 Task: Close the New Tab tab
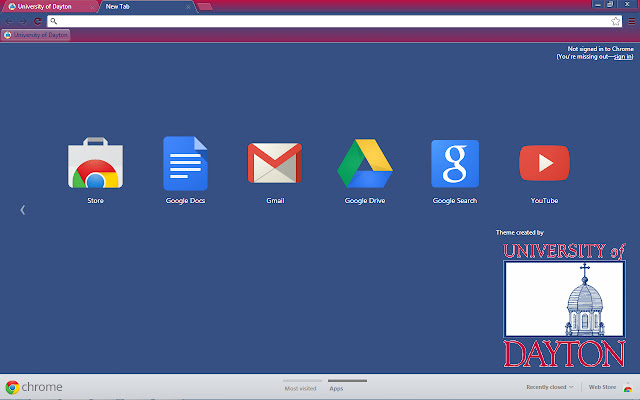188,7
